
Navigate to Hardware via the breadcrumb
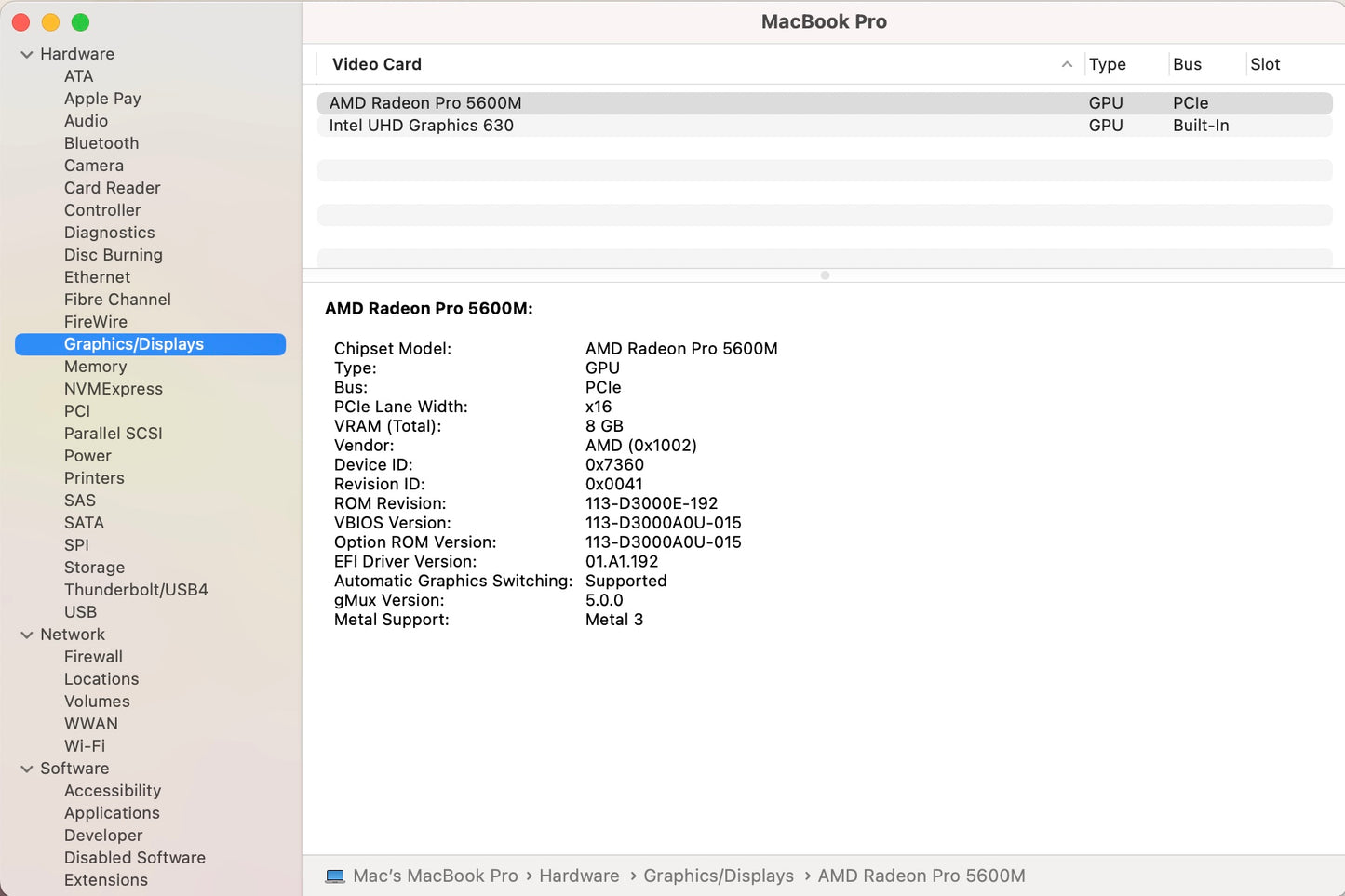click(x=579, y=876)
